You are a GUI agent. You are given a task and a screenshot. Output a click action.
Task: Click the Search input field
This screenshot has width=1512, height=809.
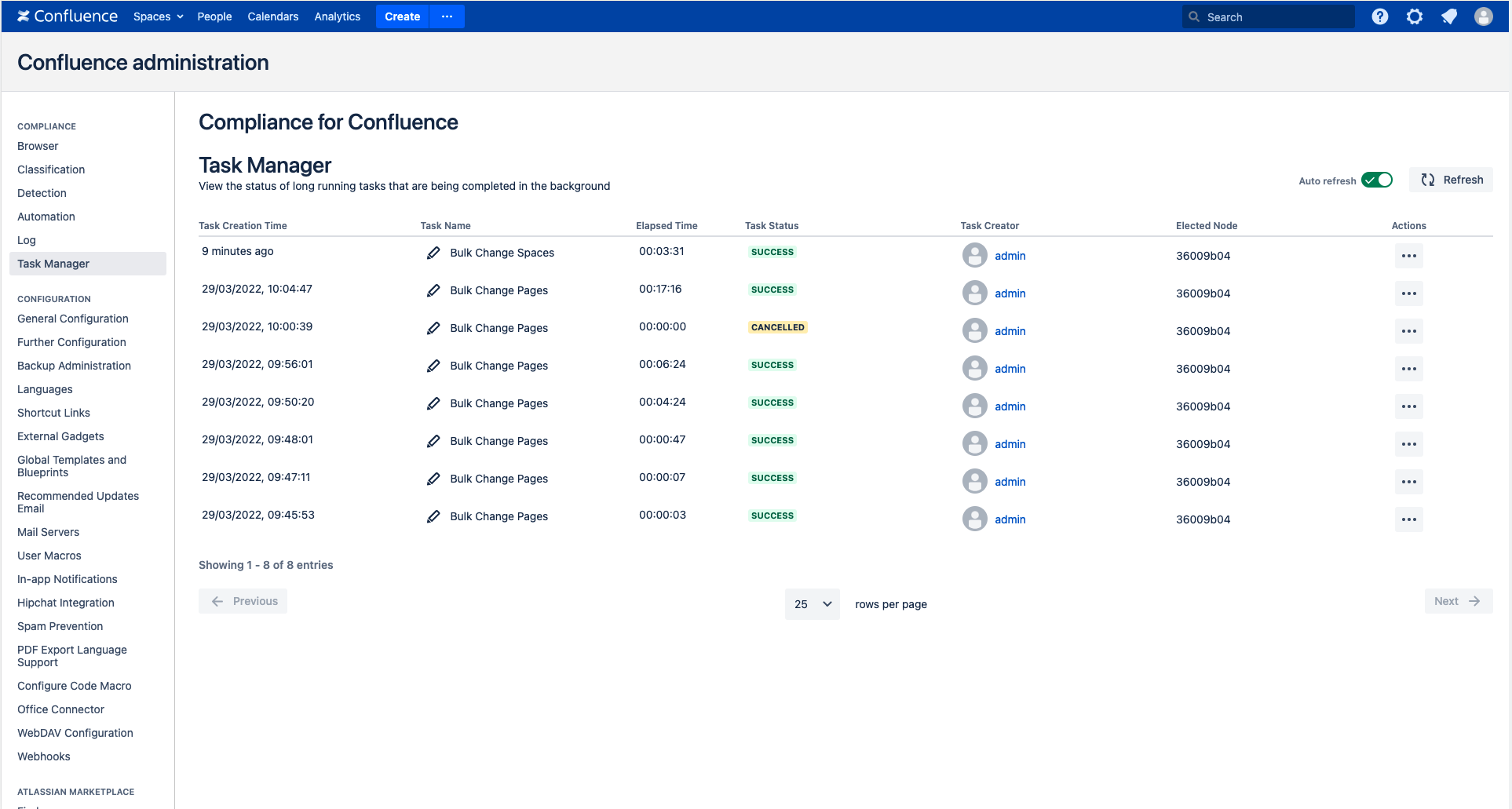point(1276,16)
